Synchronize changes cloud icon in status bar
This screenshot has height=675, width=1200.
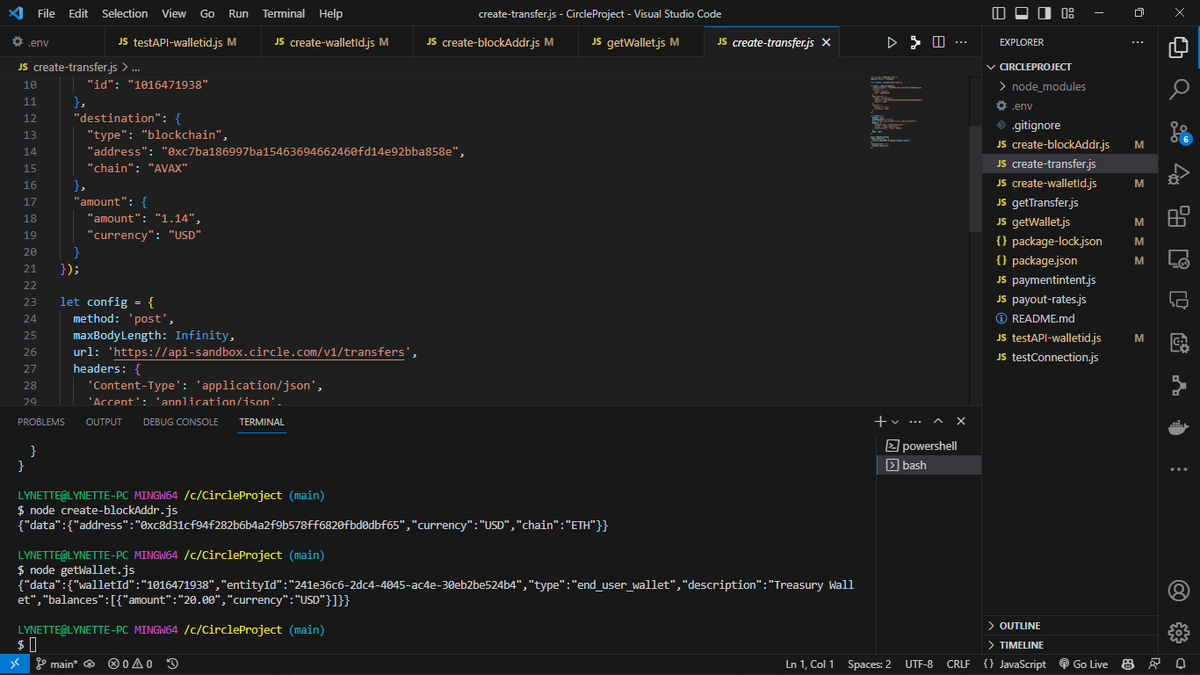pyautogui.click(x=88, y=664)
